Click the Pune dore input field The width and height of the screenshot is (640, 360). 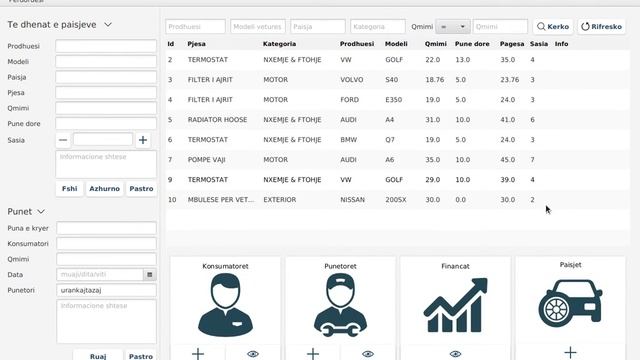(106, 124)
